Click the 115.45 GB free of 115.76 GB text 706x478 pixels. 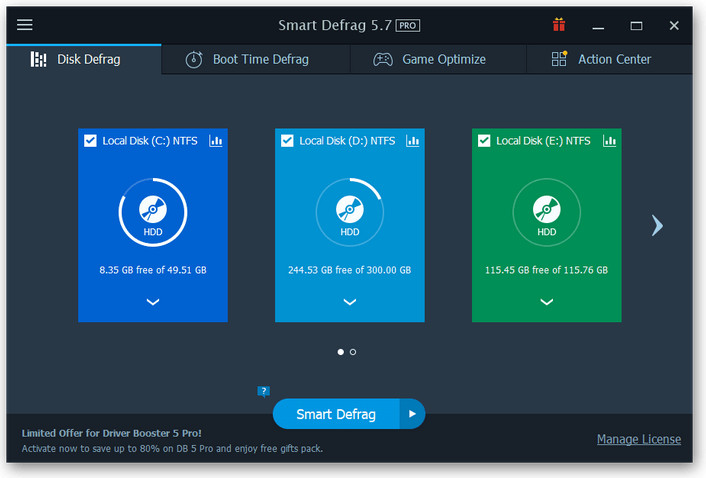coord(547,270)
